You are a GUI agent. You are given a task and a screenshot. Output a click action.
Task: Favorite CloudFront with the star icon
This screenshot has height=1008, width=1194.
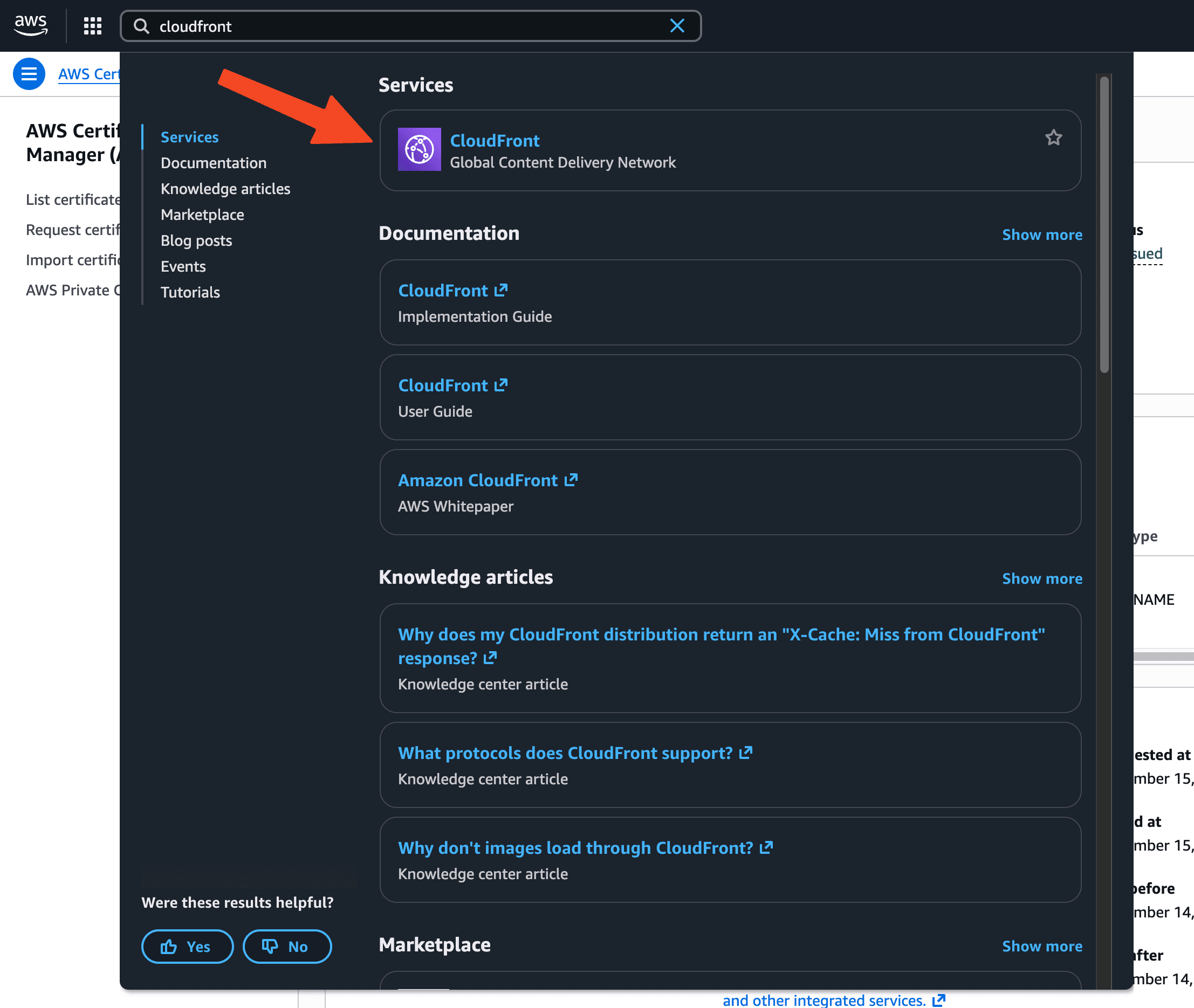[1053, 137]
